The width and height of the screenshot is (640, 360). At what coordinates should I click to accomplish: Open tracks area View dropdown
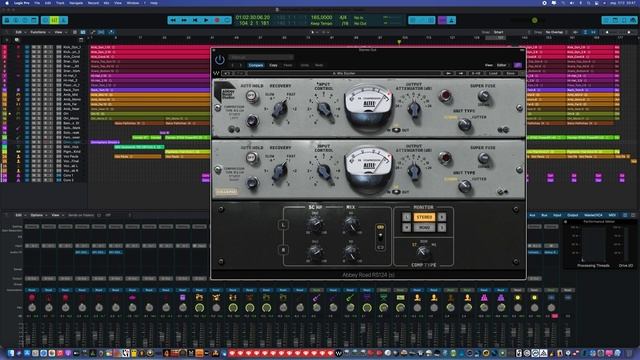(60, 32)
